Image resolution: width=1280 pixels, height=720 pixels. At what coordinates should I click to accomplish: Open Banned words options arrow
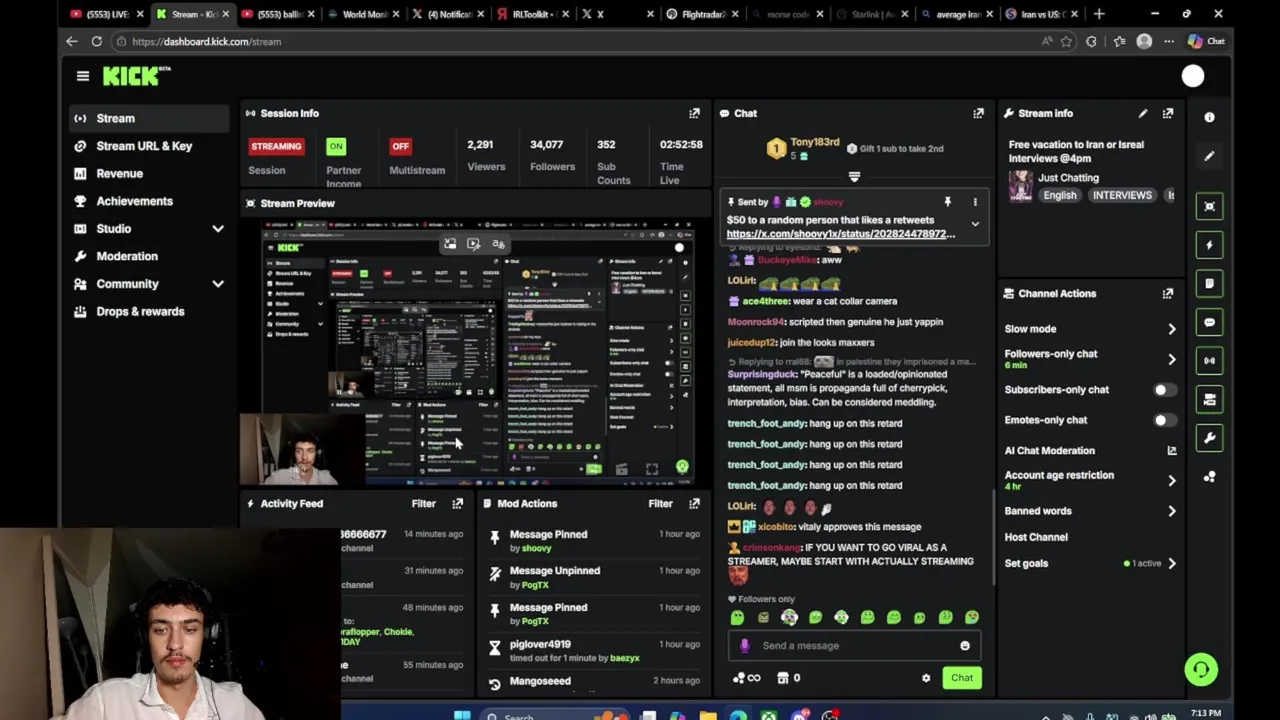(x=1172, y=511)
